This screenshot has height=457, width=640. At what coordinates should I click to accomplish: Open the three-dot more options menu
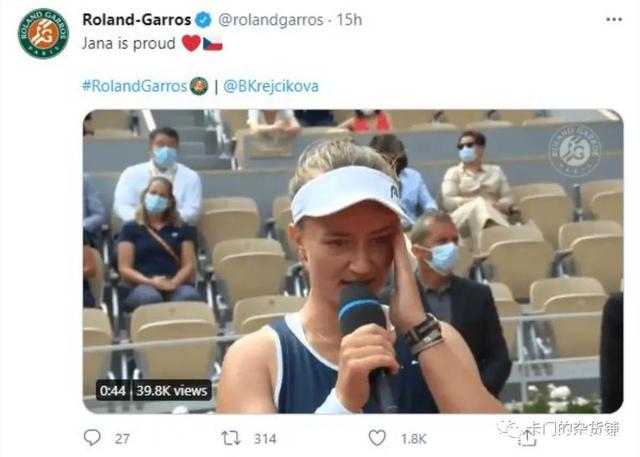tap(614, 19)
